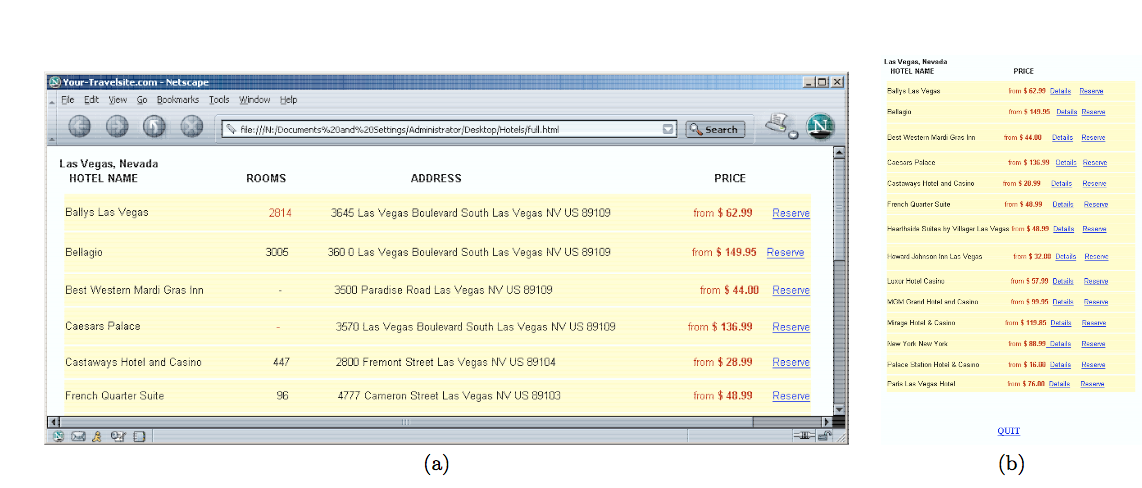The width and height of the screenshot is (1142, 488).
Task: Click Reserve for French Quarter Suite in browser
Action: point(791,395)
